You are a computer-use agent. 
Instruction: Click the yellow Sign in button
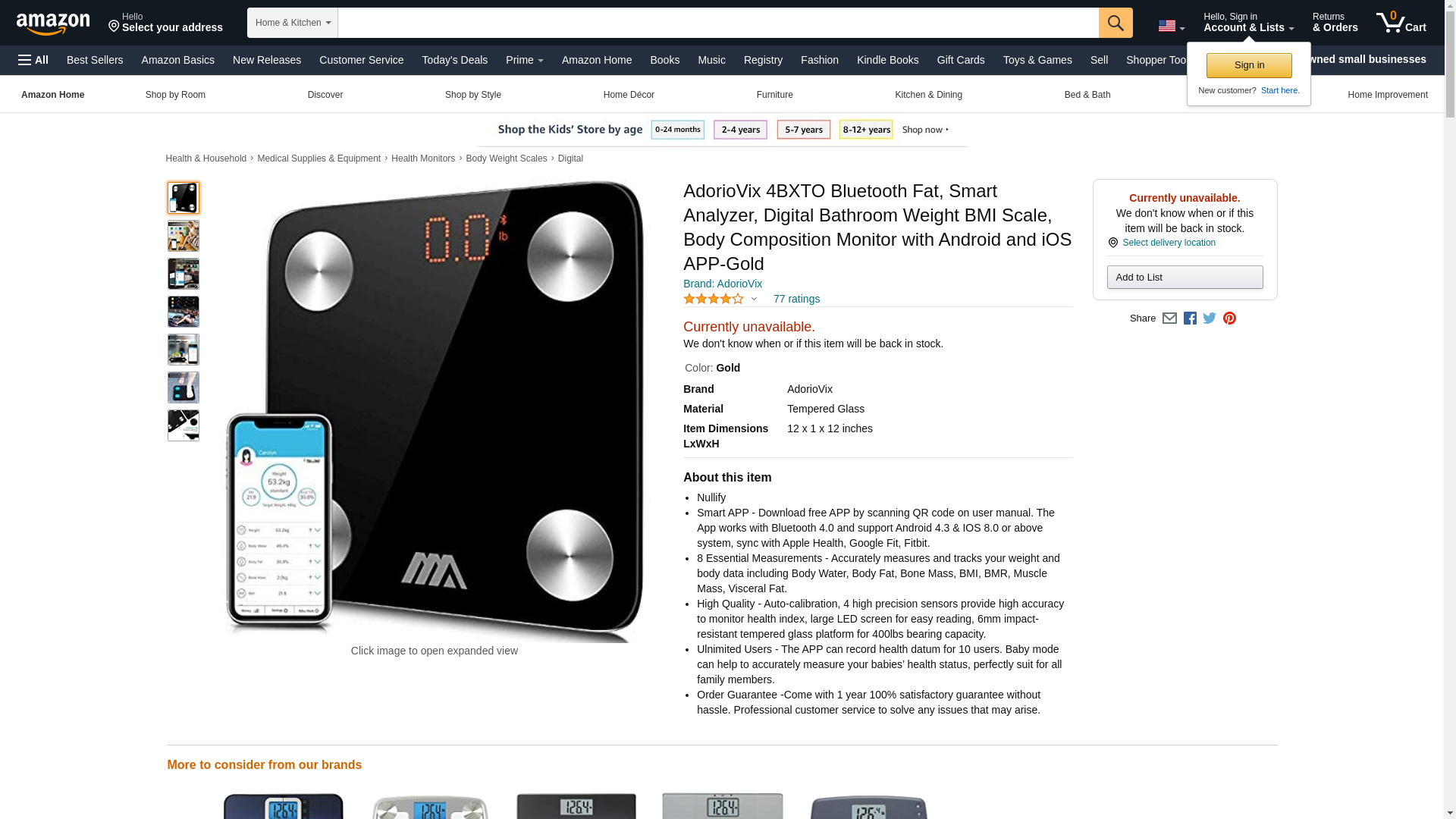tap(1249, 65)
